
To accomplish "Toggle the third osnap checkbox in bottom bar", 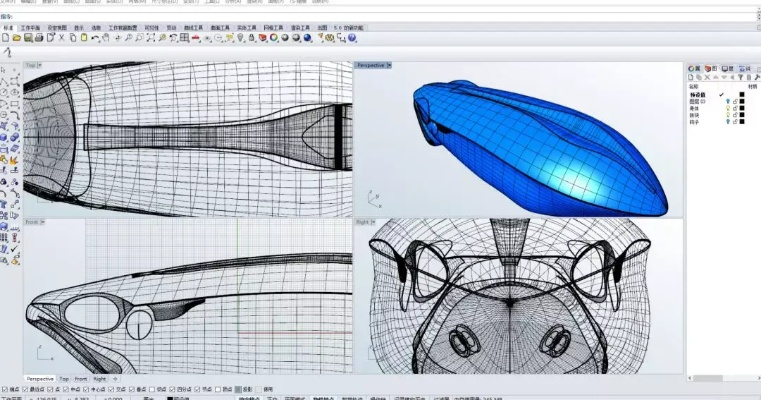I will (x=49, y=389).
